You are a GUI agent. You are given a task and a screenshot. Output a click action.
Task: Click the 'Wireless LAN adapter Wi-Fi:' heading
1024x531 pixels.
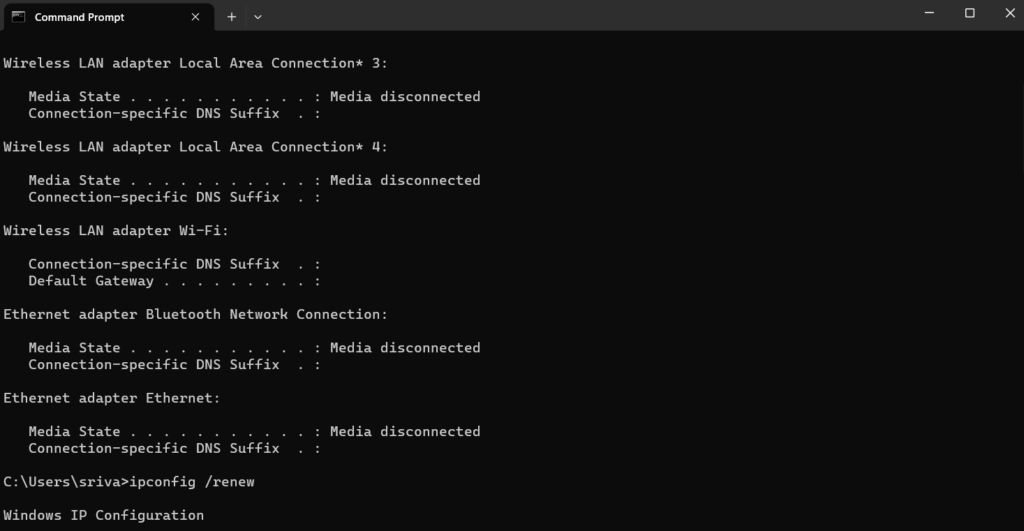click(116, 230)
